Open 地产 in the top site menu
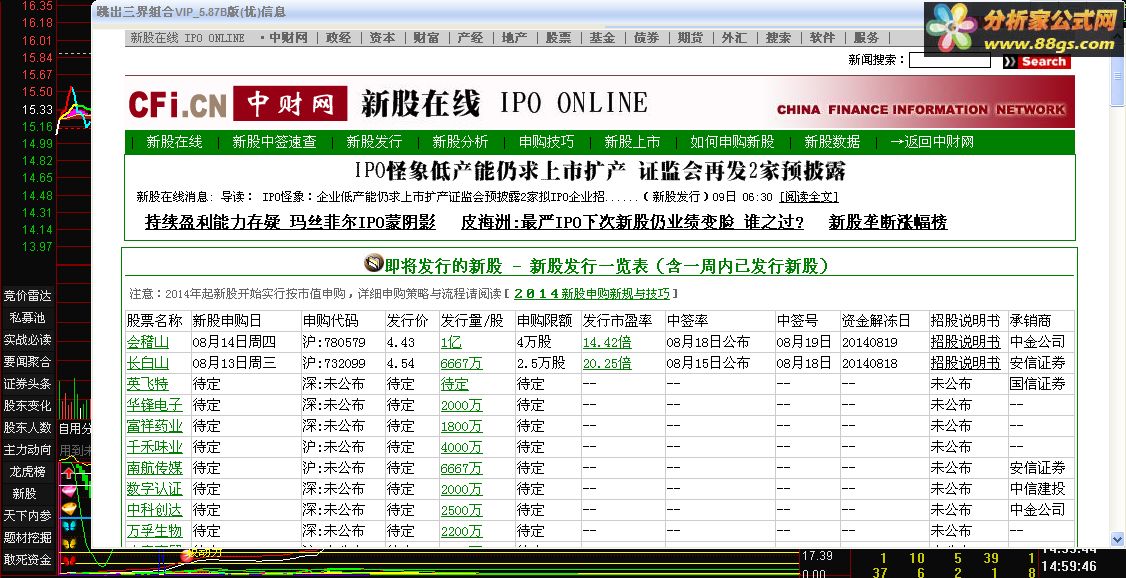 (514, 38)
